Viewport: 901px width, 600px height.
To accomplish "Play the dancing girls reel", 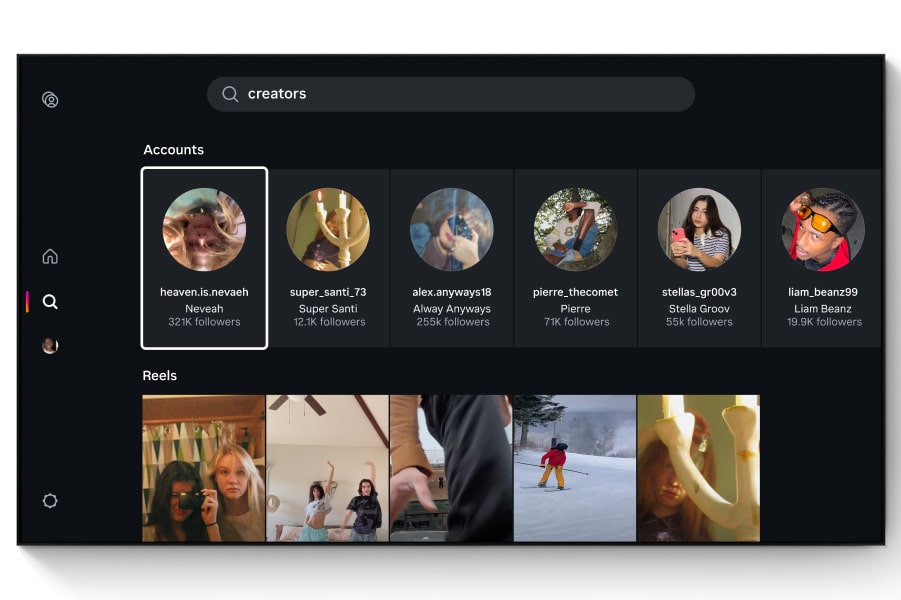I will (328, 468).
